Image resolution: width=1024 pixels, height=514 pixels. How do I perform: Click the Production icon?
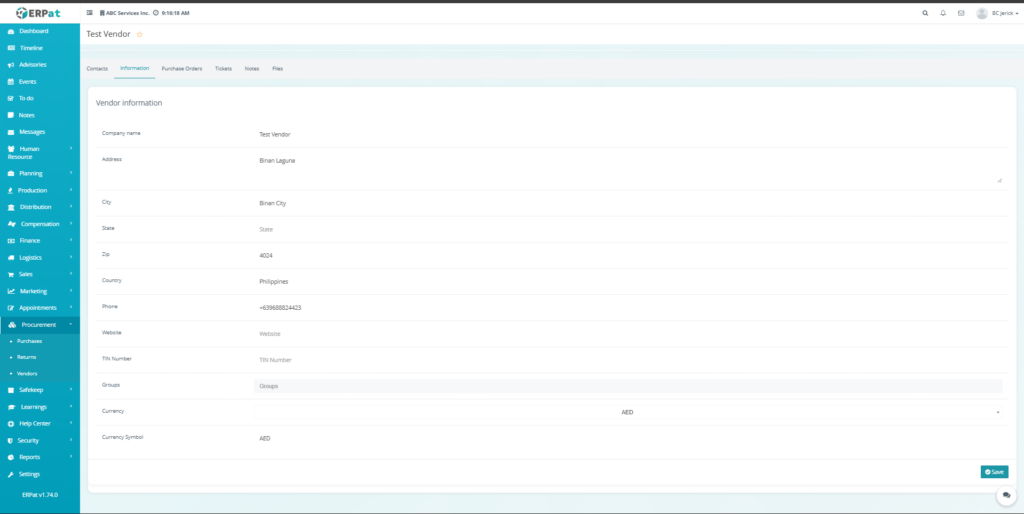coord(11,191)
